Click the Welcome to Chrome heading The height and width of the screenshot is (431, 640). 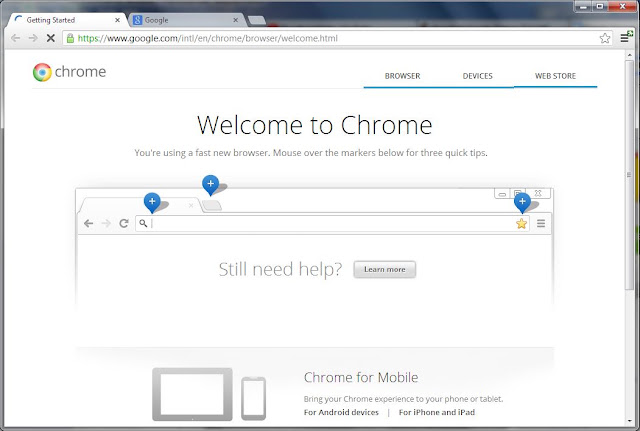point(314,125)
